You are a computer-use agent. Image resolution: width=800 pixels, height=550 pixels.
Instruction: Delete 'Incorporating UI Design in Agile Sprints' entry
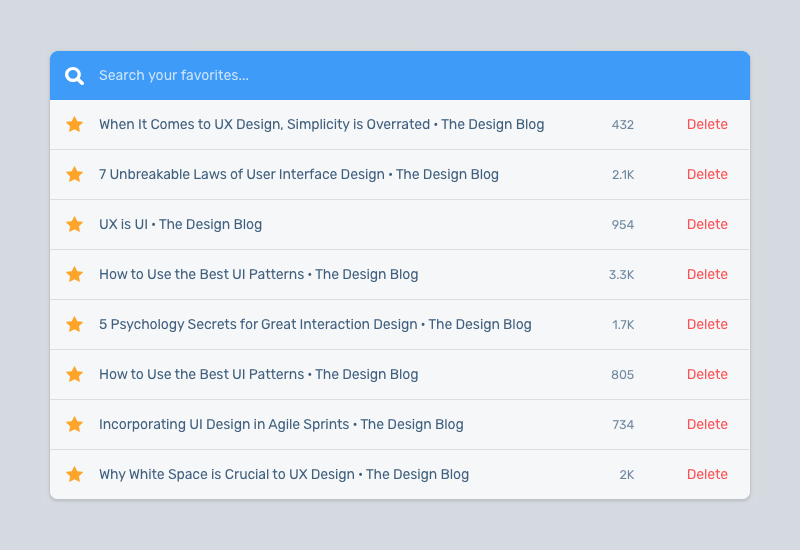pos(707,425)
